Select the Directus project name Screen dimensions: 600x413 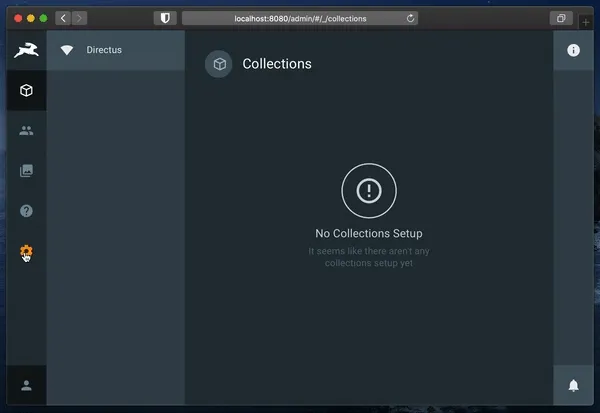(104, 50)
